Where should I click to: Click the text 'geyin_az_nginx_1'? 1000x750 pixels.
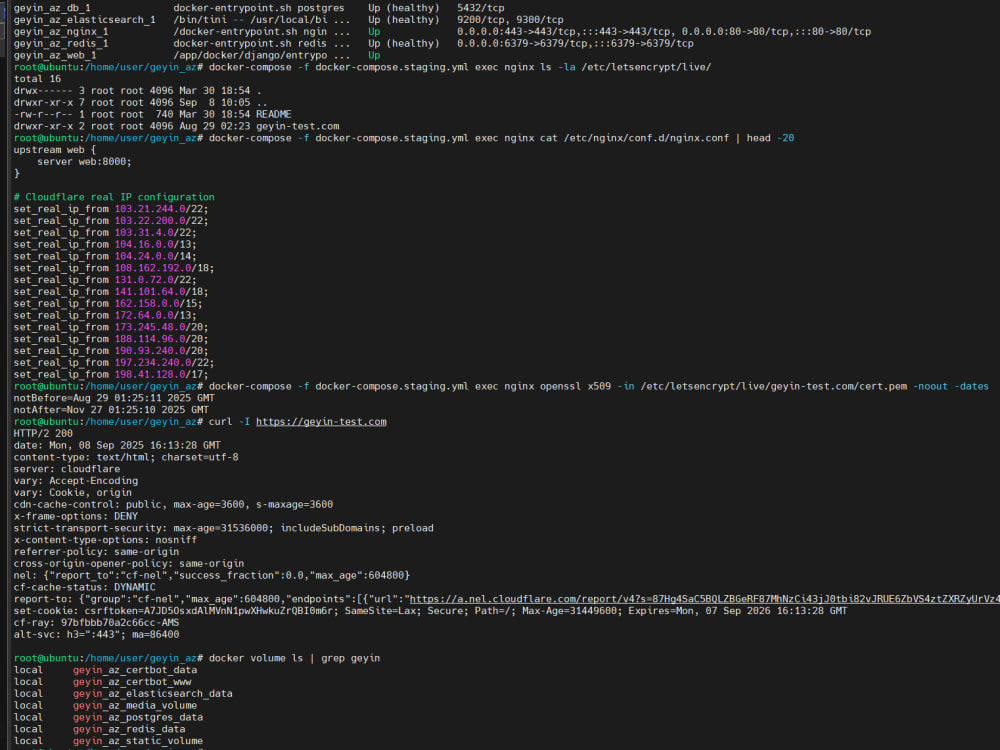61,32
